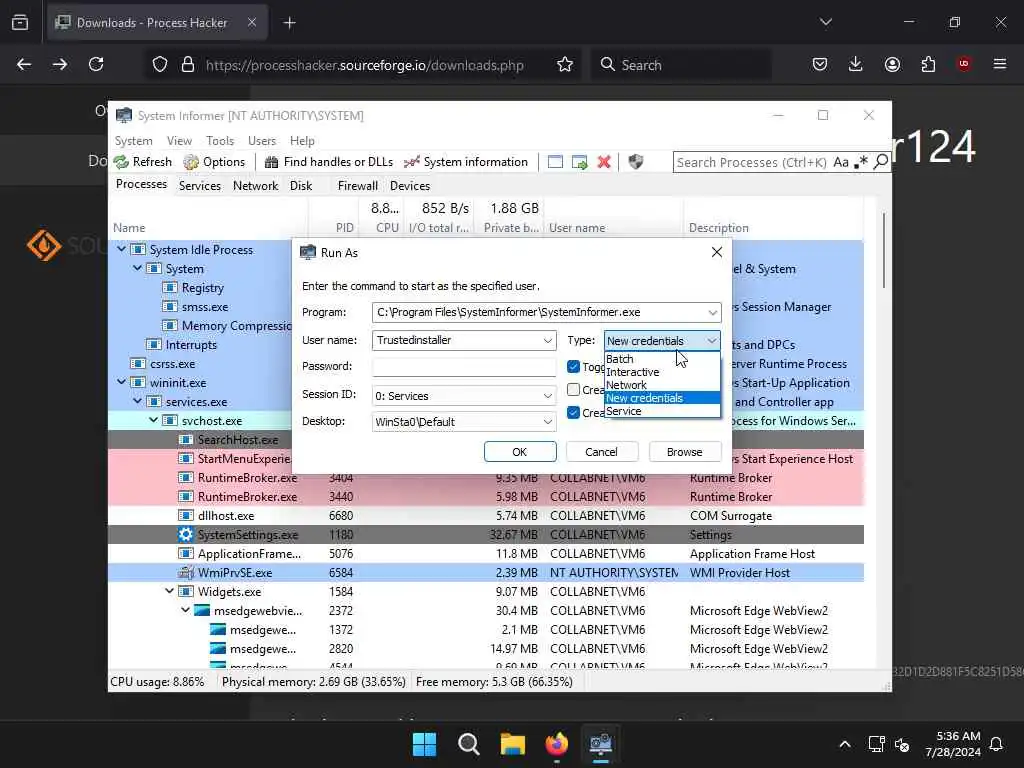Viewport: 1024px width, 768px height.
Task: Bookmark this page with star icon
Action: point(565,65)
